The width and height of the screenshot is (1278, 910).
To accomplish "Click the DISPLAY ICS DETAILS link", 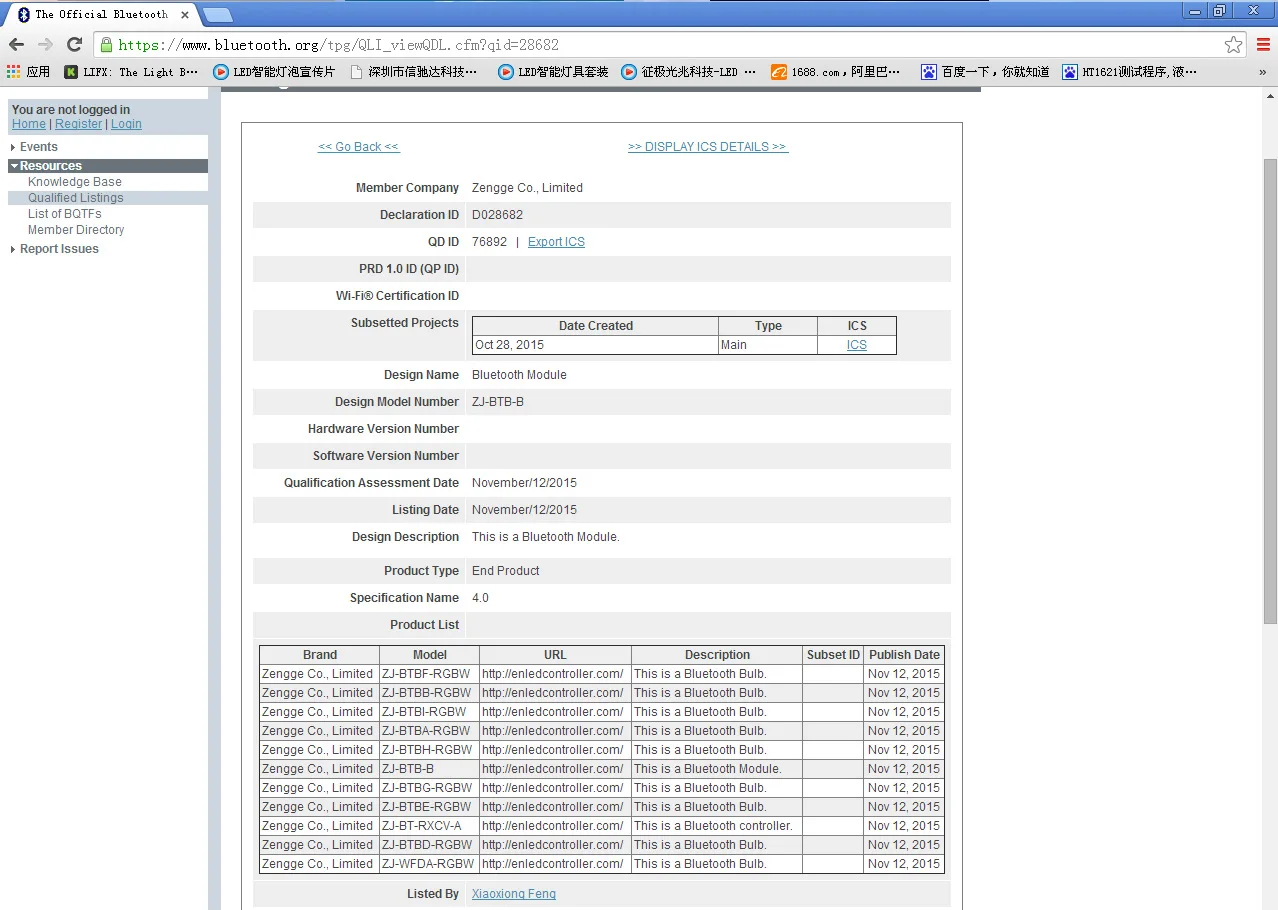I will coord(708,147).
